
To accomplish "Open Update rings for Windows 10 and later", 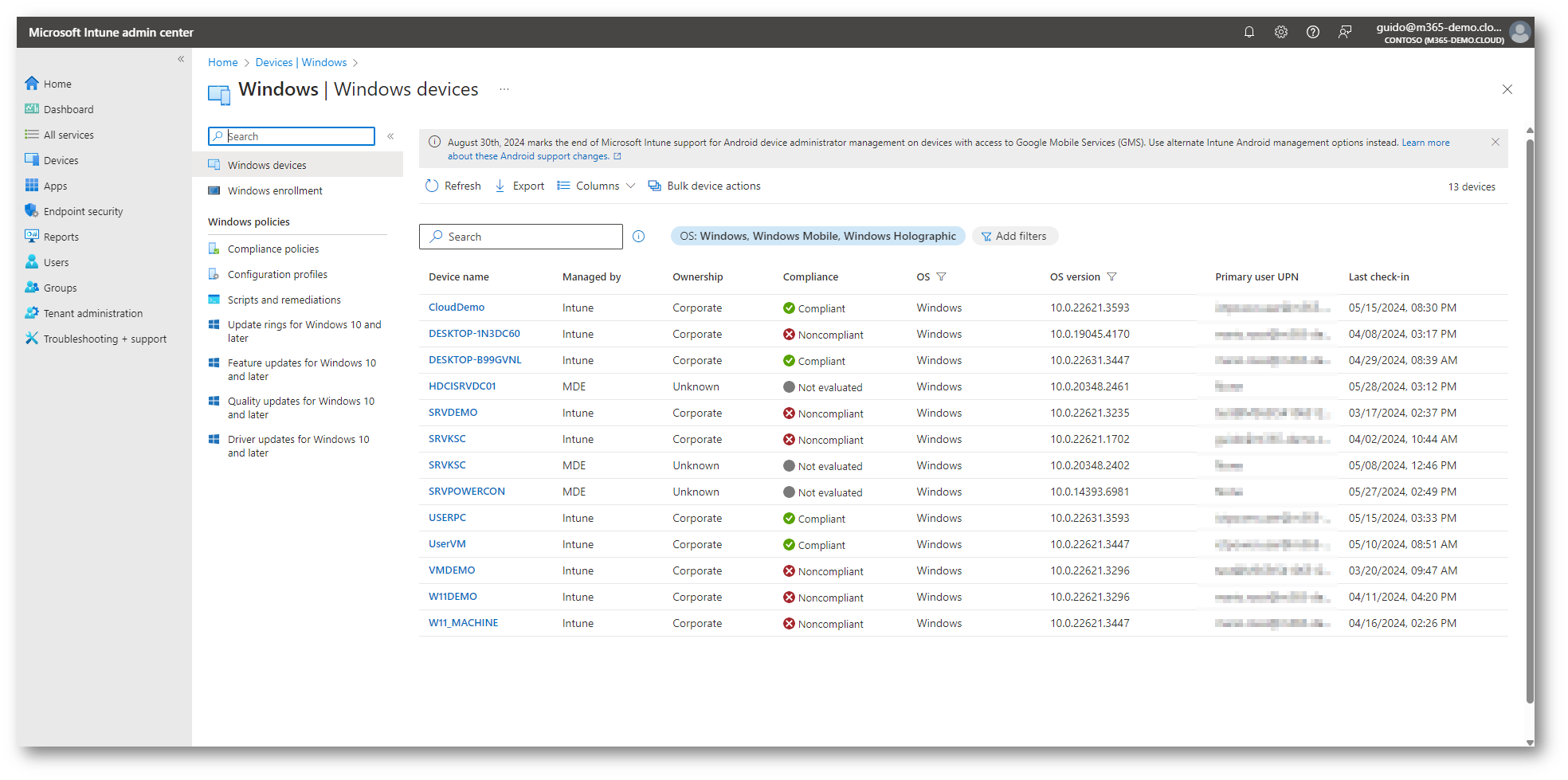I will tap(304, 331).
